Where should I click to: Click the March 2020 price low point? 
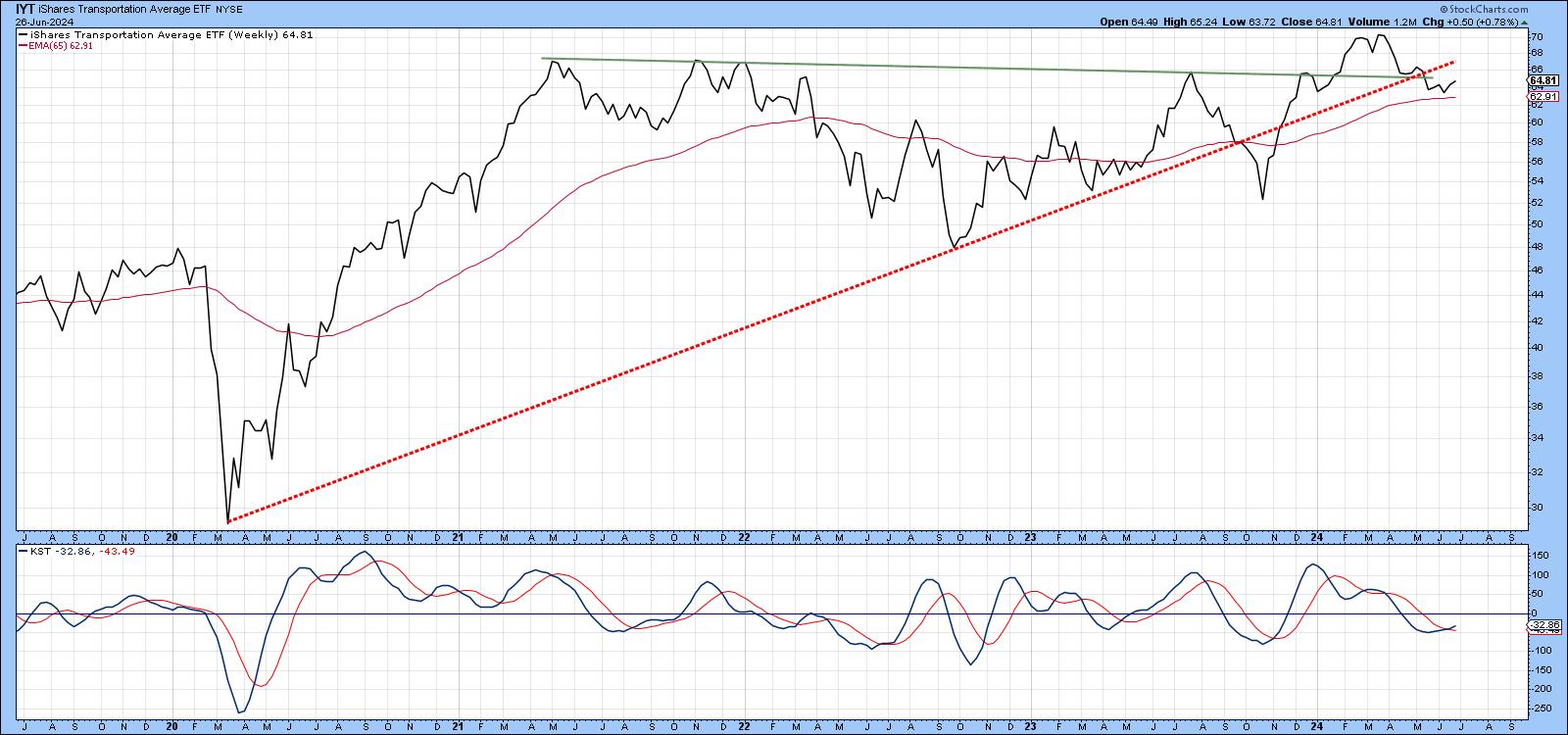click(227, 521)
